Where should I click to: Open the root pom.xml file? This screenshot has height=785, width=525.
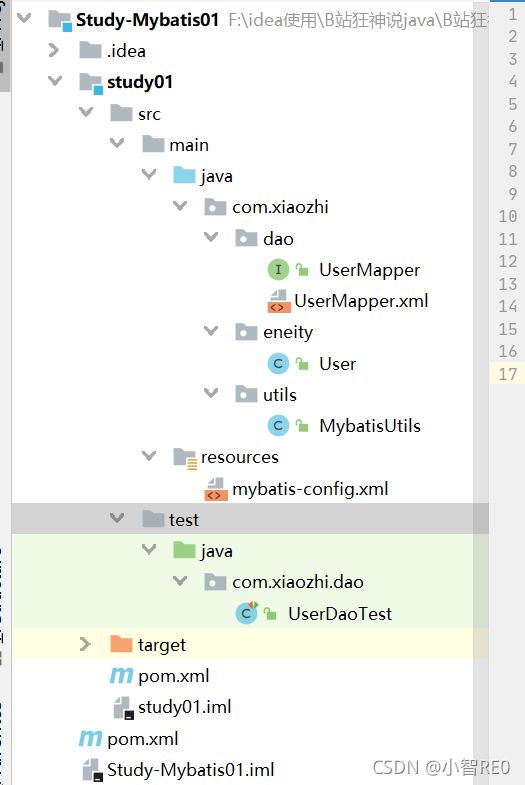pyautogui.click(x=143, y=739)
